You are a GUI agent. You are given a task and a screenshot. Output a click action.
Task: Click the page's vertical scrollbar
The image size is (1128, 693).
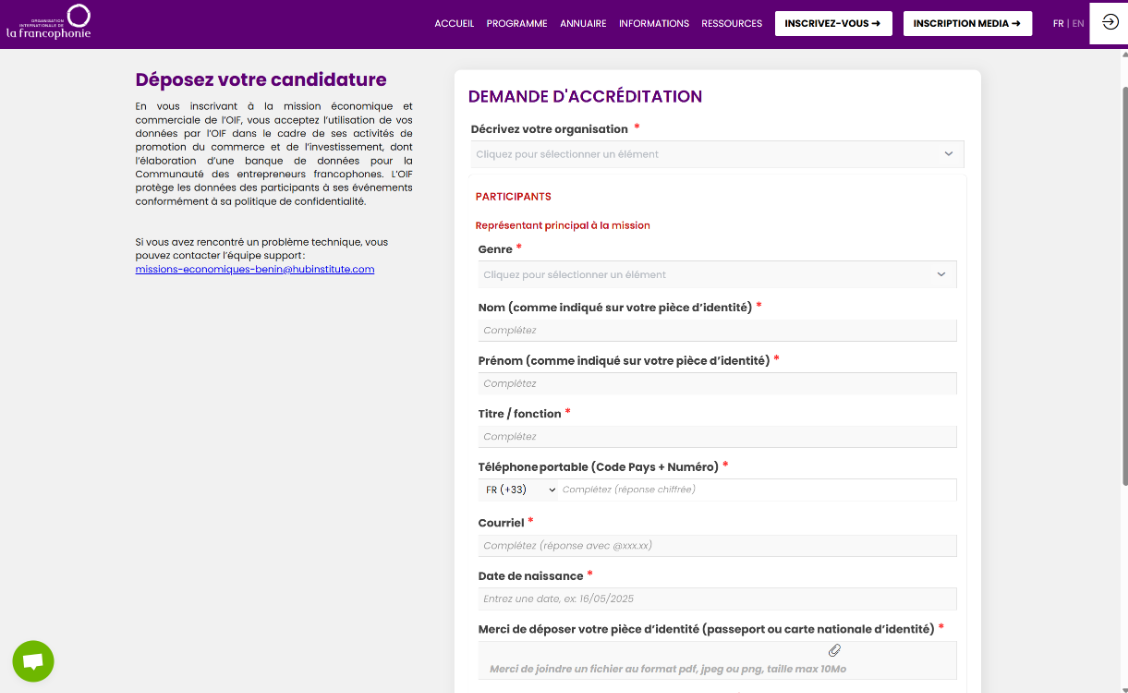[1122, 300]
